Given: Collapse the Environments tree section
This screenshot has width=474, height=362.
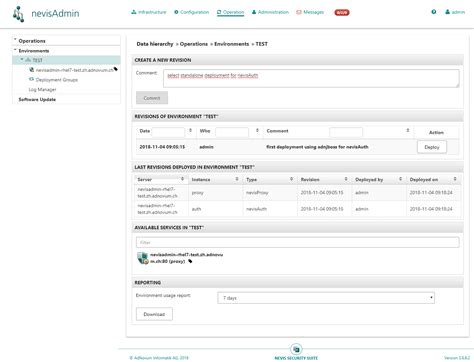Looking at the screenshot, I should [15, 50].
